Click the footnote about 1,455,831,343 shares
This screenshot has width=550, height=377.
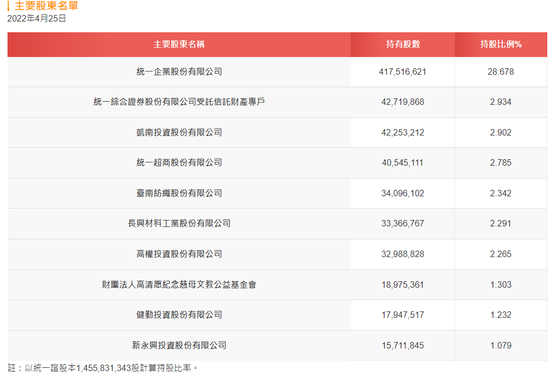click(x=102, y=368)
